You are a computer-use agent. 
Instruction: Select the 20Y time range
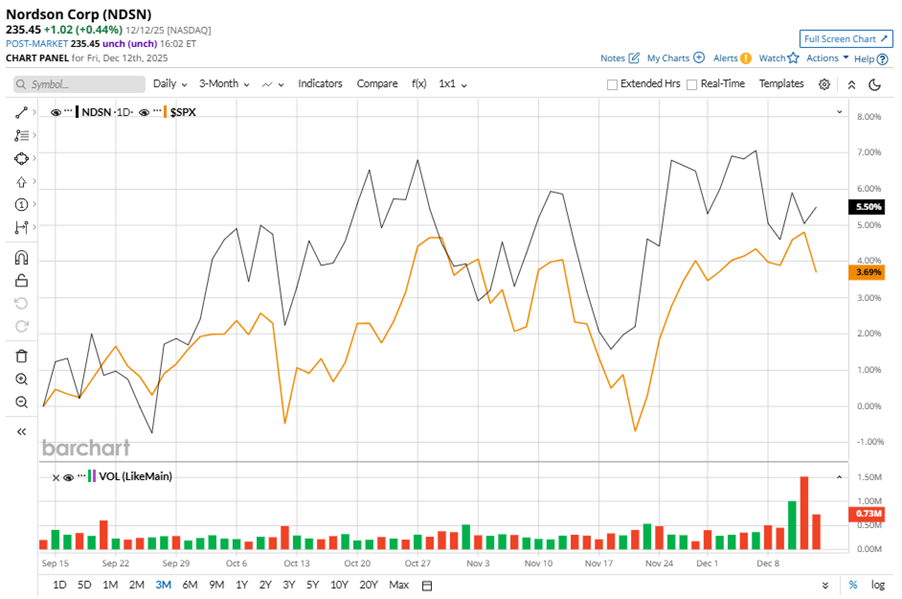(x=368, y=585)
